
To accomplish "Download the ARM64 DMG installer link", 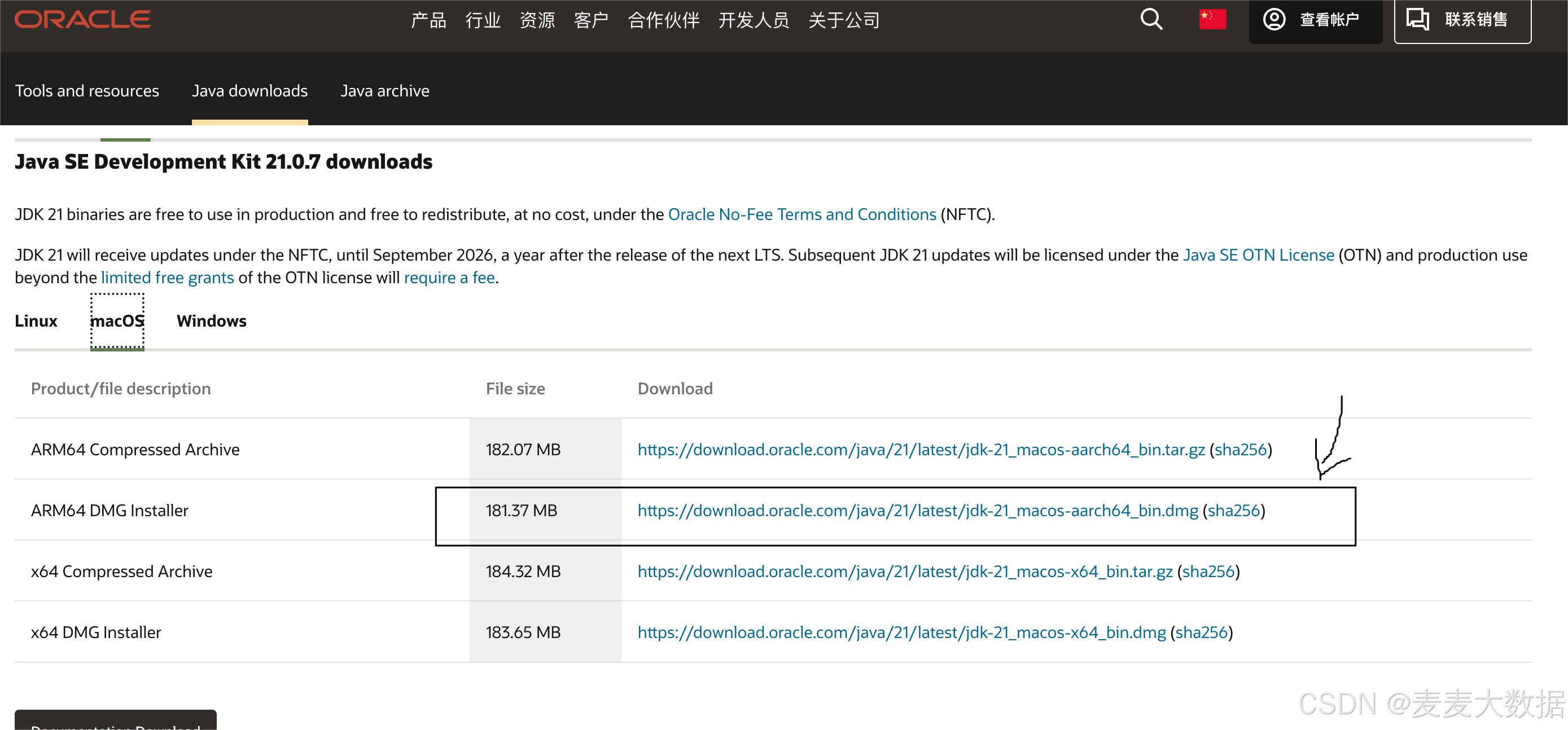I will [917, 511].
